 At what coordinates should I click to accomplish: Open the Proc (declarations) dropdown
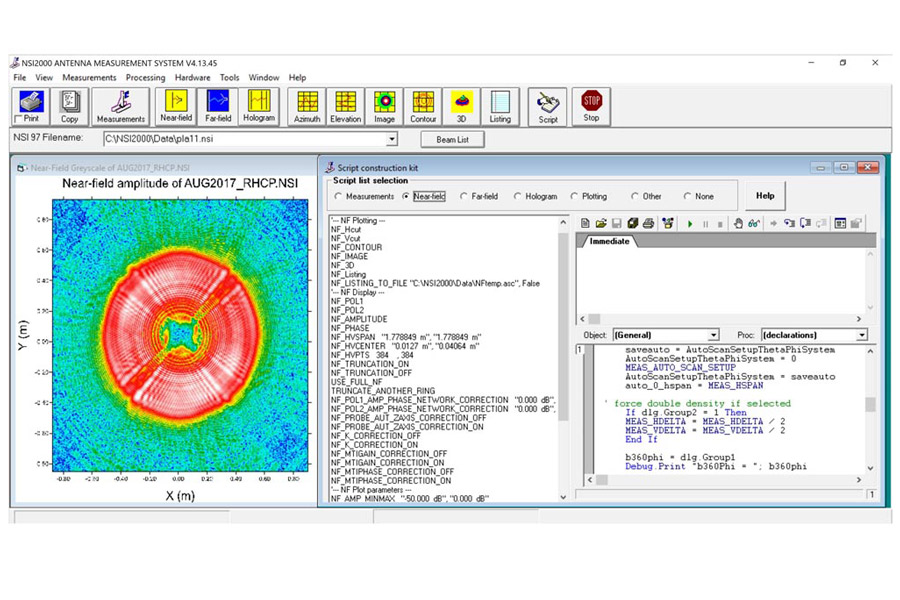(861, 335)
